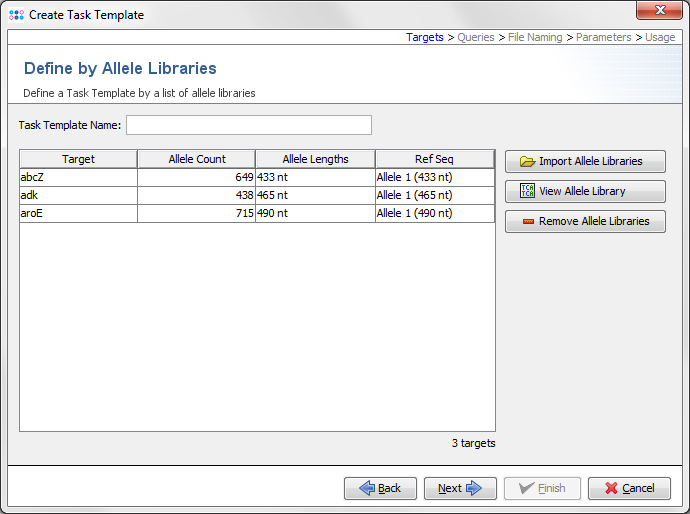Type in the Task Template Name field
Viewport: 690px width, 514px height.
[248, 125]
